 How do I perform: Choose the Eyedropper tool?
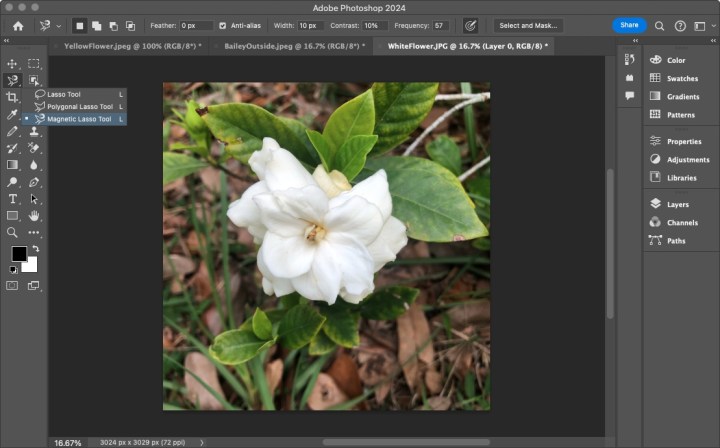[x=13, y=114]
